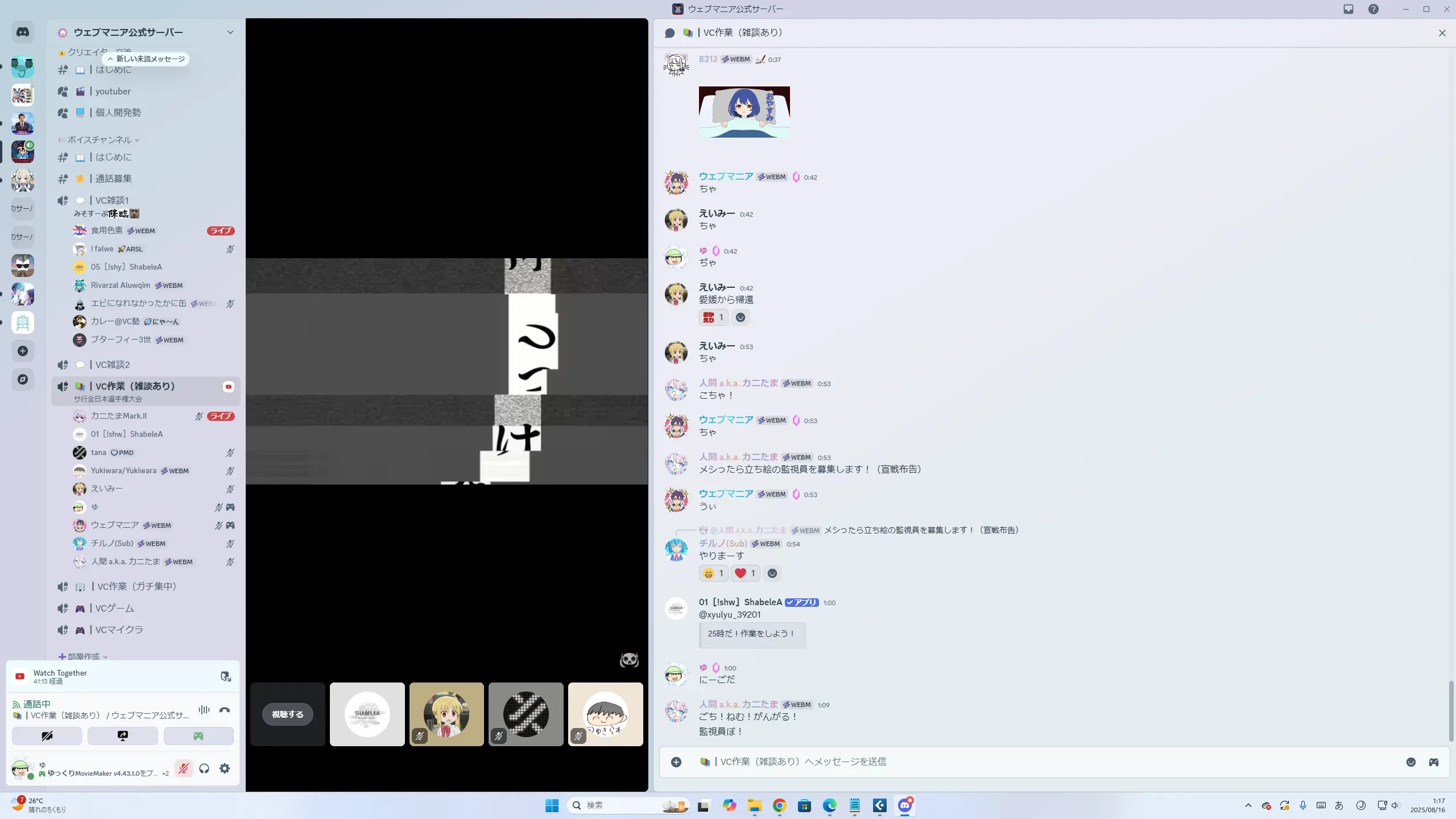Screen dimensions: 1456x819
Task: Click the message input field
Action: click(x=1024, y=762)
